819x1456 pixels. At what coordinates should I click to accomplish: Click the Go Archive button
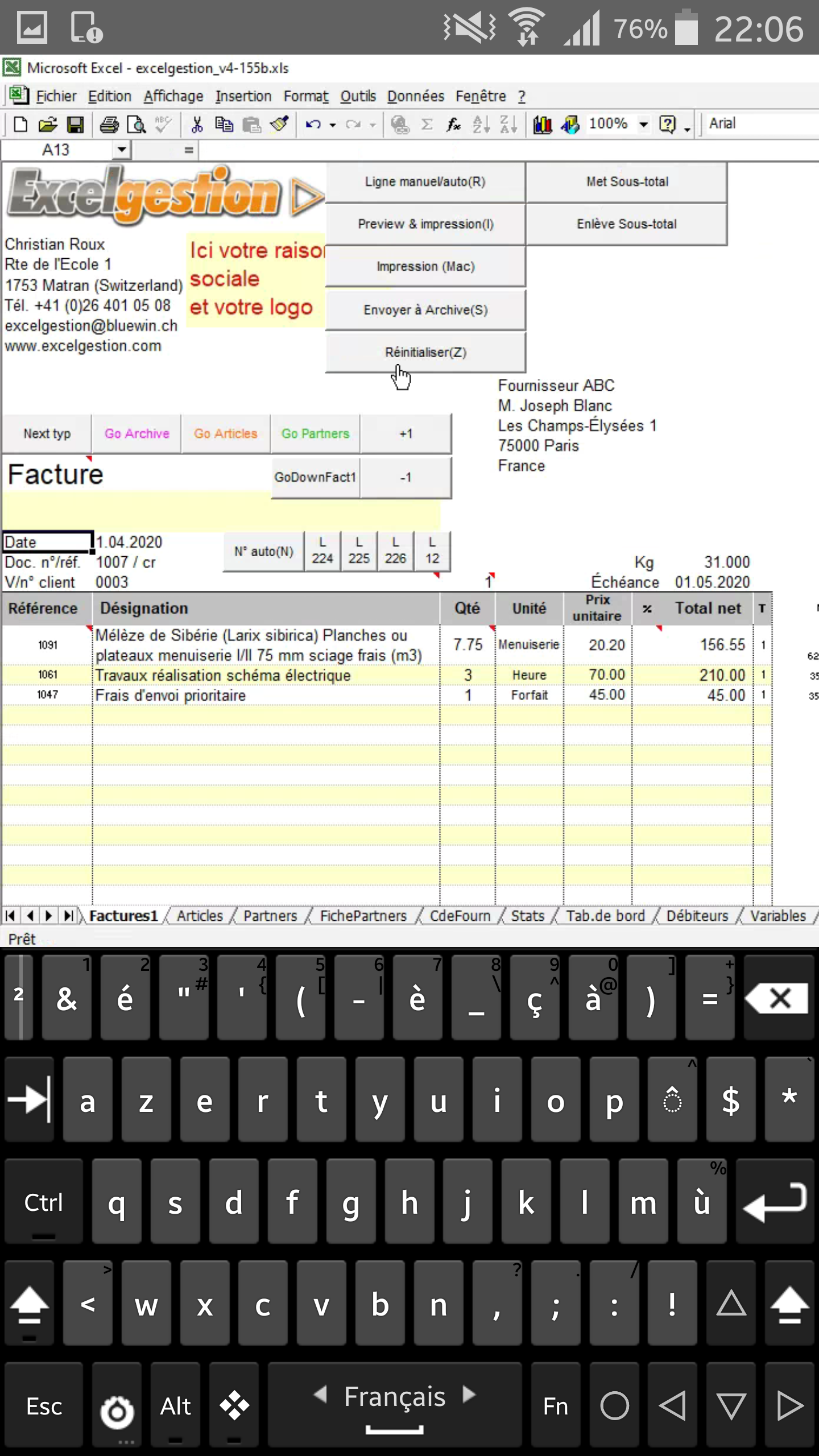tap(136, 433)
